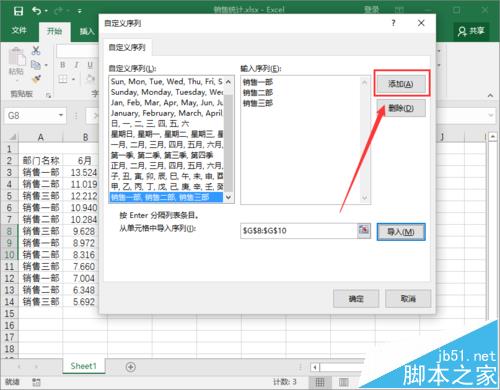The image size is (500, 390).
Task: Toggle Underline formatting button
Action: 90,65
